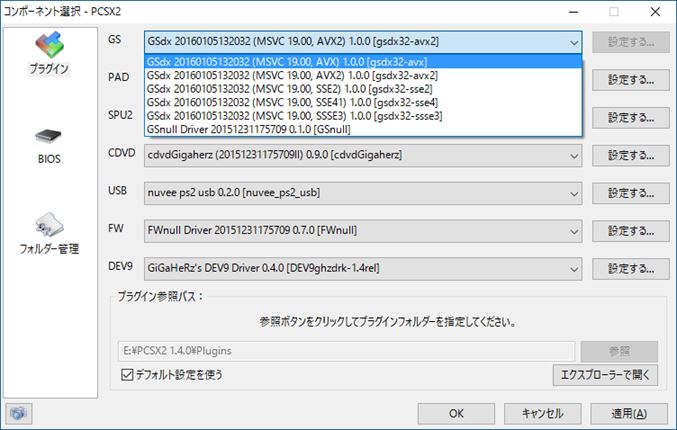677x430 pixels.
Task: Open the フォルダー管理 section icon
Action: pos(49,234)
